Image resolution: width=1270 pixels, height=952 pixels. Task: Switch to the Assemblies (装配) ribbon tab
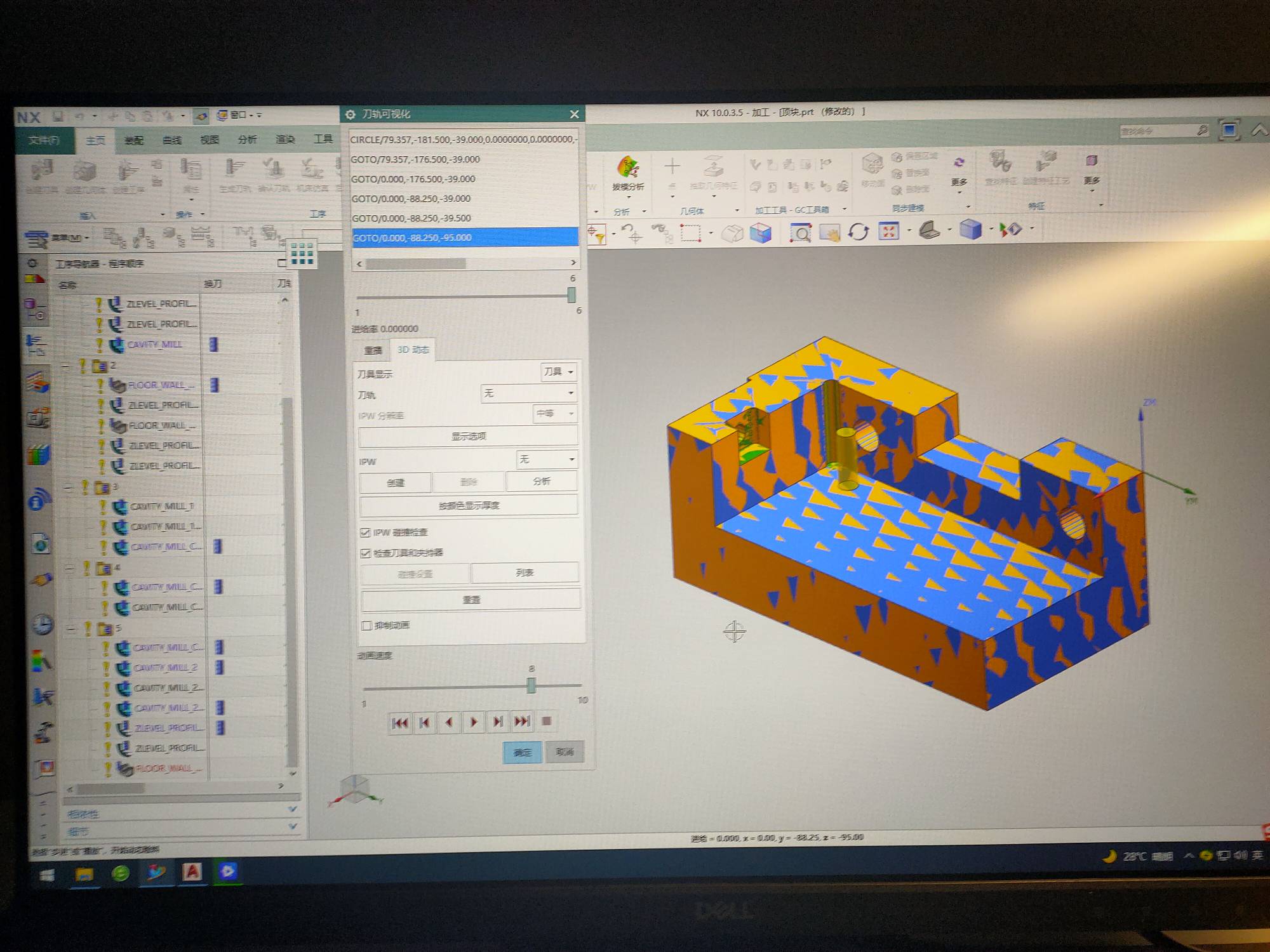click(134, 141)
